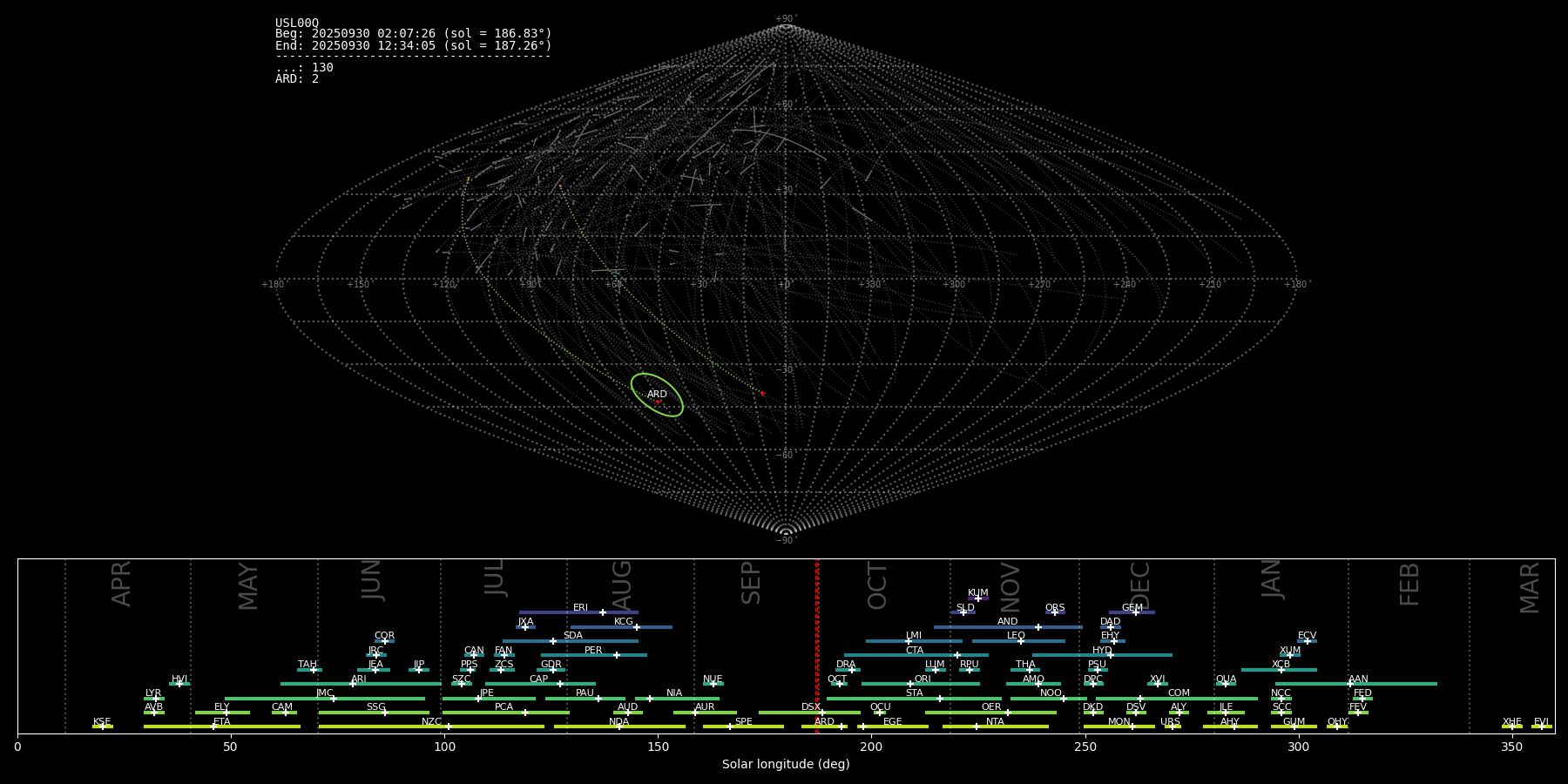Click the 'ARD: 2' shower count line
Image resolution: width=1568 pixels, height=784 pixels.
tap(297, 78)
